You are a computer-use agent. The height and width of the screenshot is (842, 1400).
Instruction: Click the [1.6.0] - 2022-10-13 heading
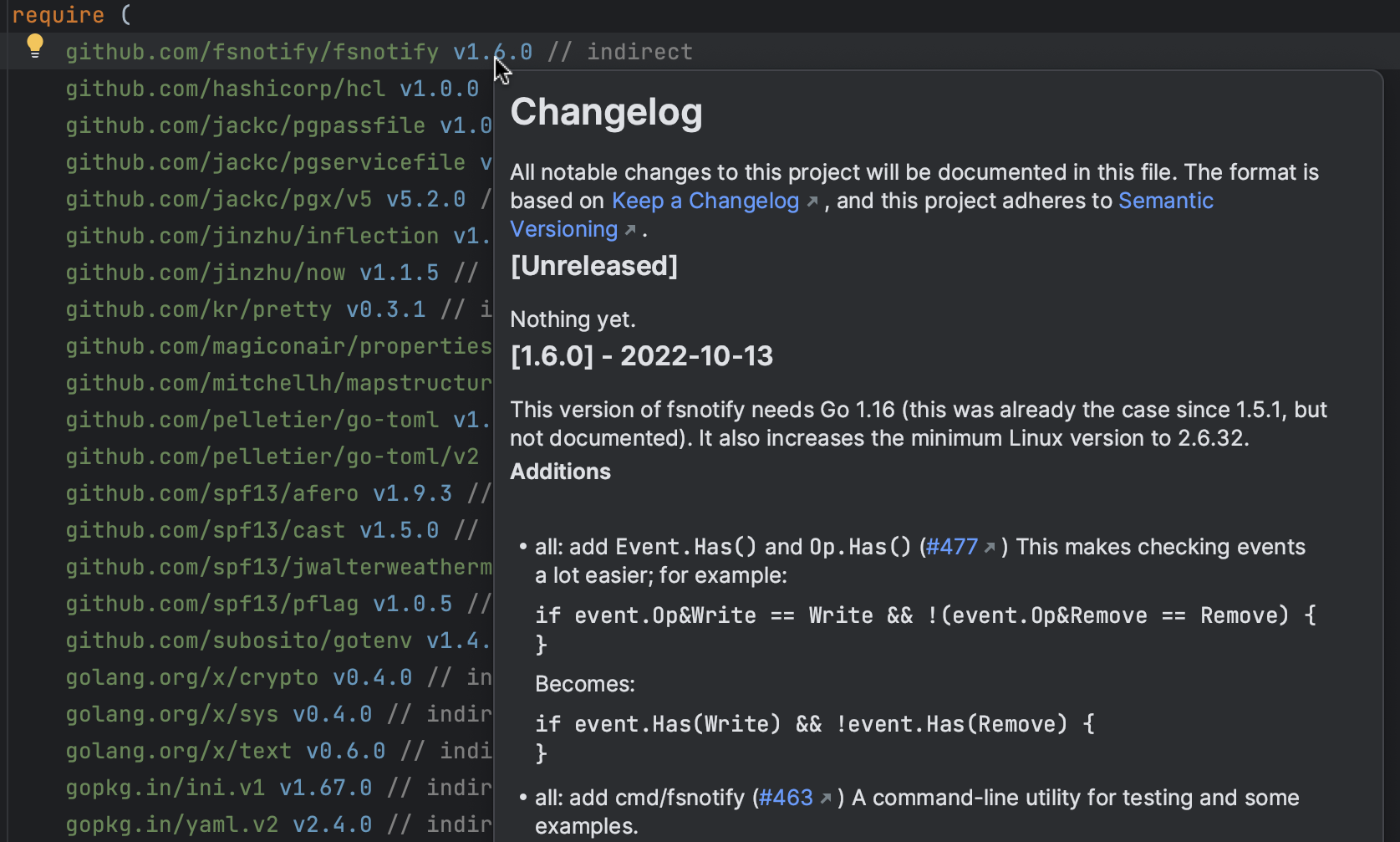coord(642,356)
